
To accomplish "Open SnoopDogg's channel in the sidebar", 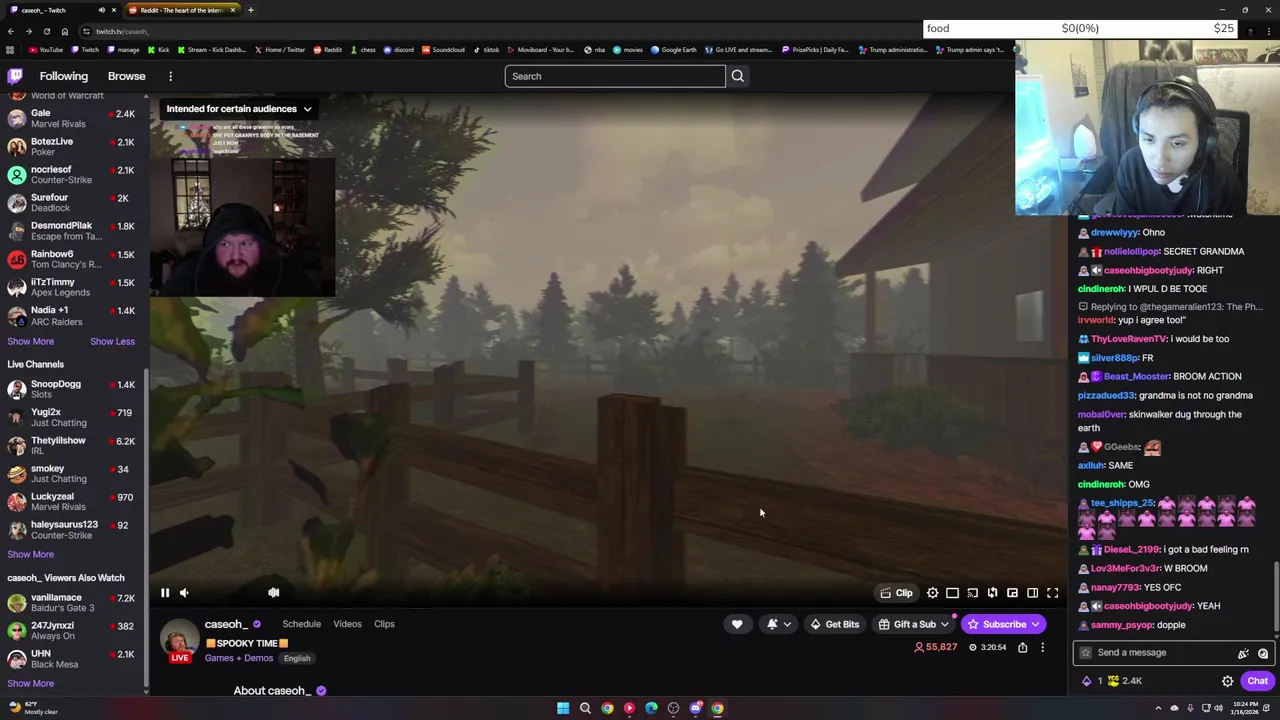I will coord(71,389).
